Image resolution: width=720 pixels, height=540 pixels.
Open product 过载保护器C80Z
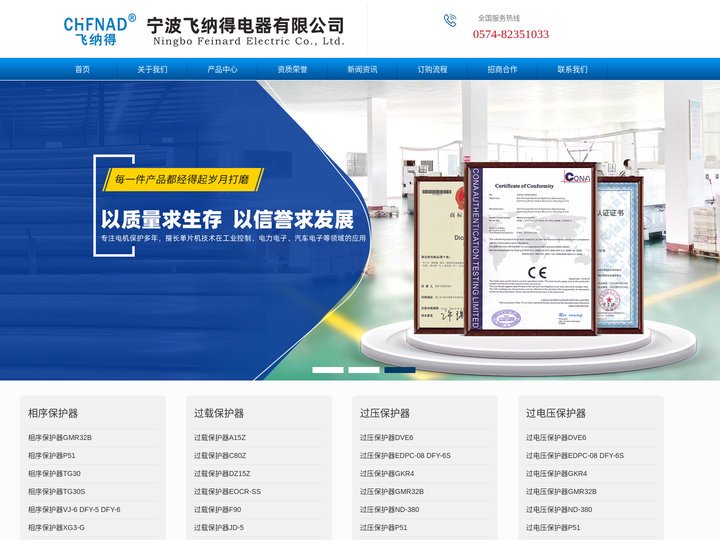[x=220, y=456]
